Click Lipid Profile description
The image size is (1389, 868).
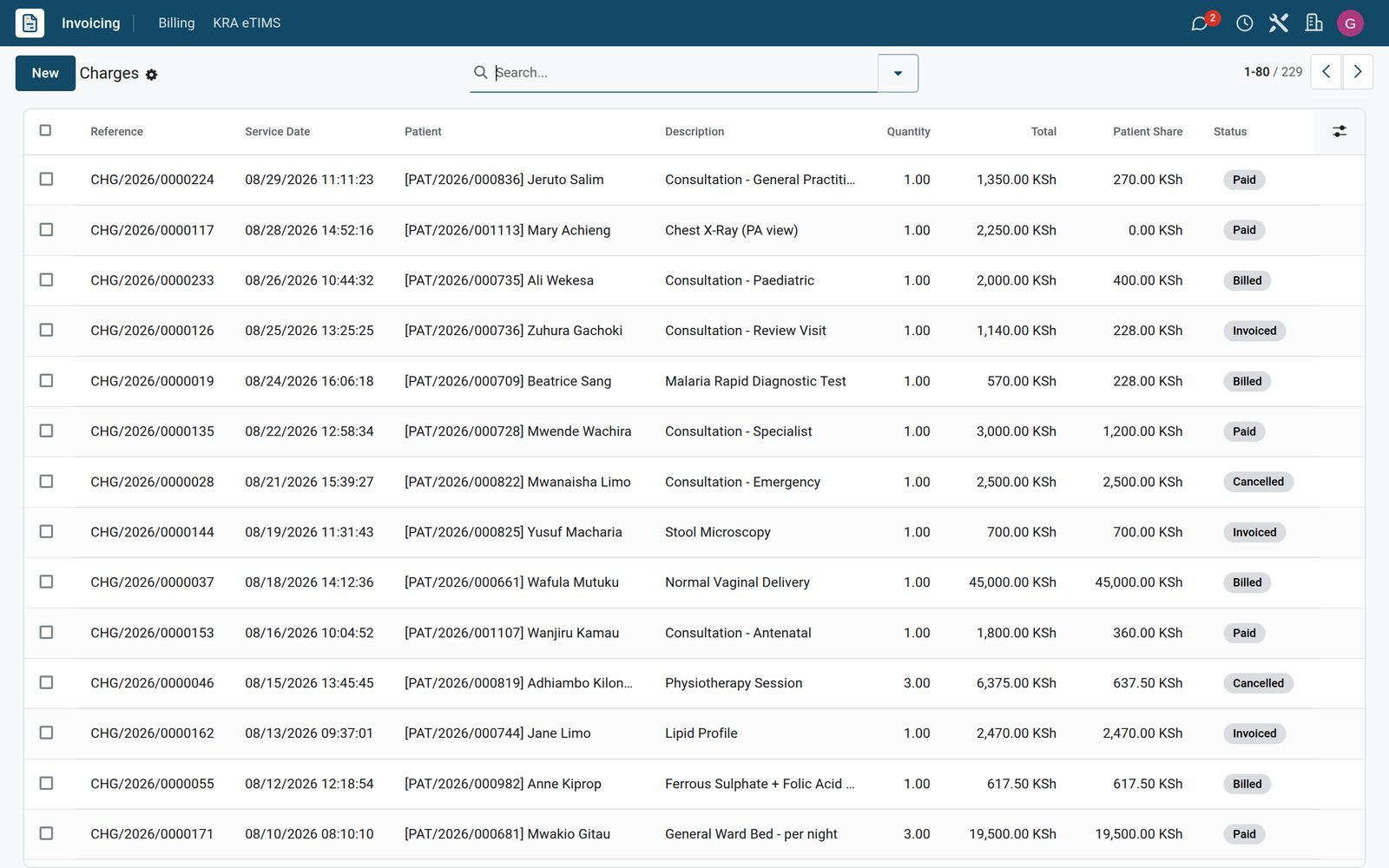tap(701, 733)
